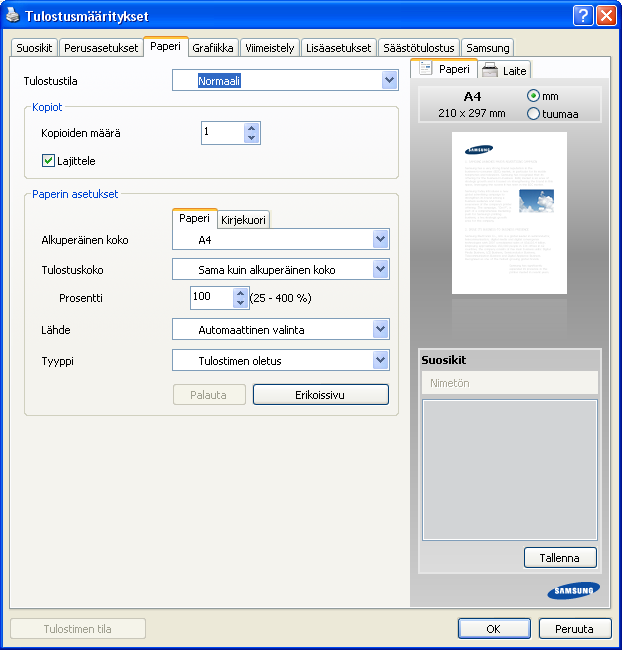
Task: Click the help question mark icon
Action: (x=583, y=15)
